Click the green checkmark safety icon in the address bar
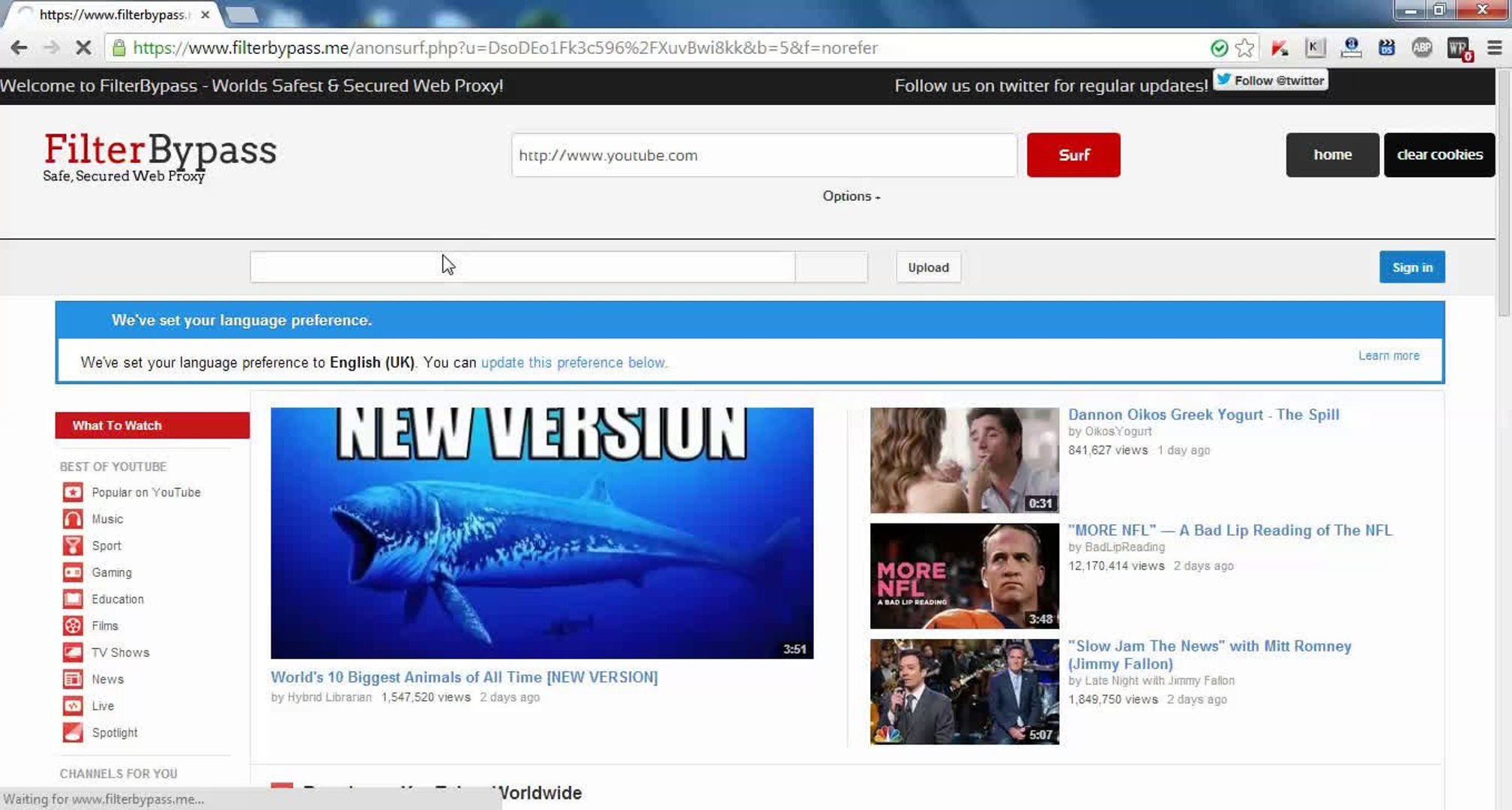The width and height of the screenshot is (1512, 810). (1219, 48)
